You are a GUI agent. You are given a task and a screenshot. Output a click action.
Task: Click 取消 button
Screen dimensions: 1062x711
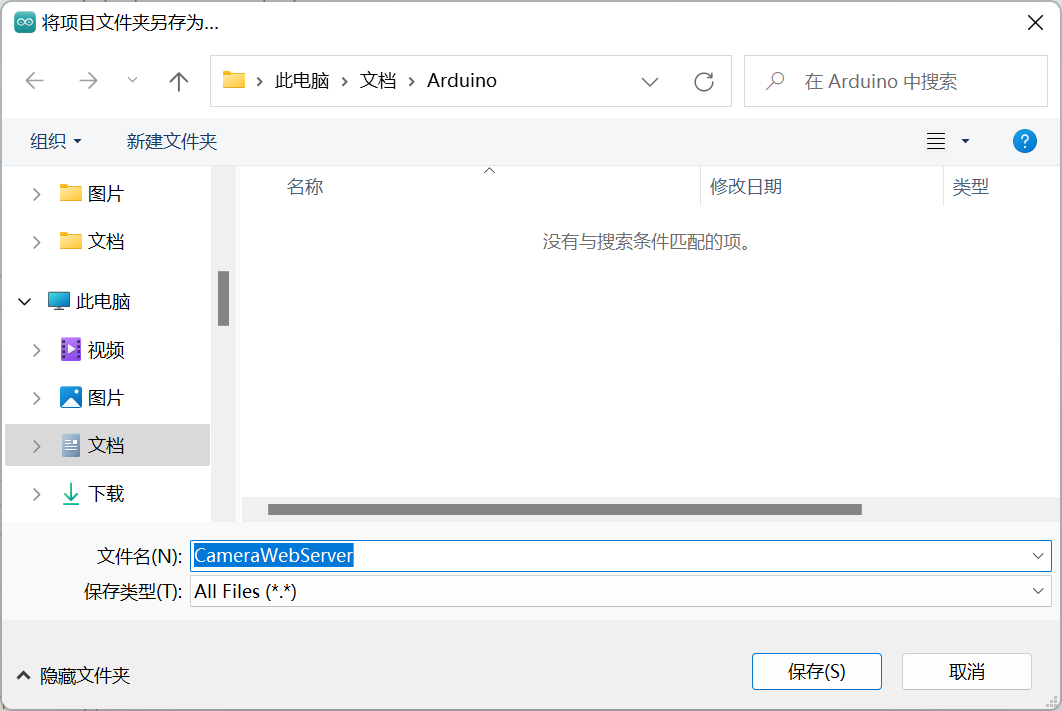coord(967,672)
